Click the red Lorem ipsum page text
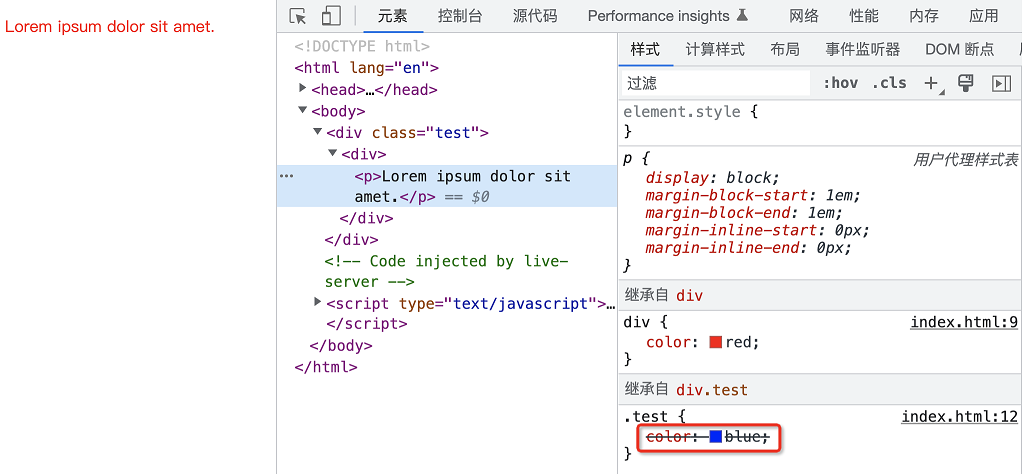This screenshot has width=1022, height=474. click(x=110, y=27)
